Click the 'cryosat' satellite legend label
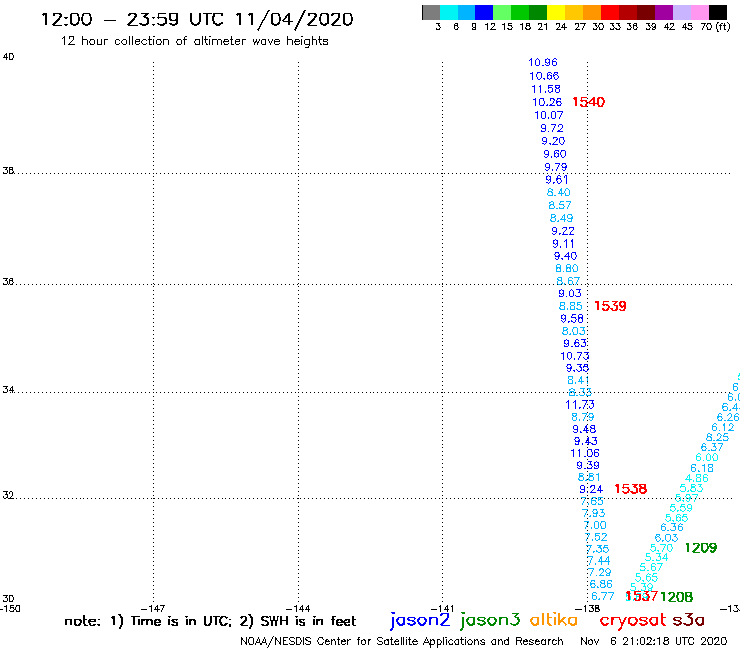This screenshot has height=650, width=740. tap(633, 620)
